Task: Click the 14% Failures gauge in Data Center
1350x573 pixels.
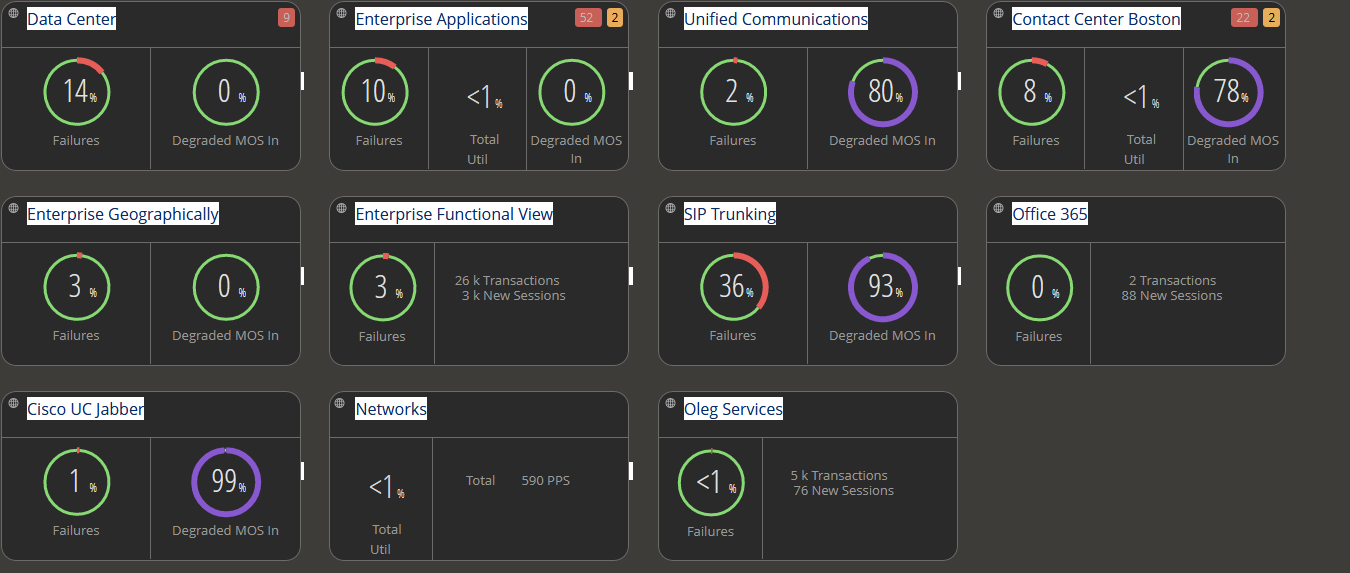Action: [x=77, y=91]
